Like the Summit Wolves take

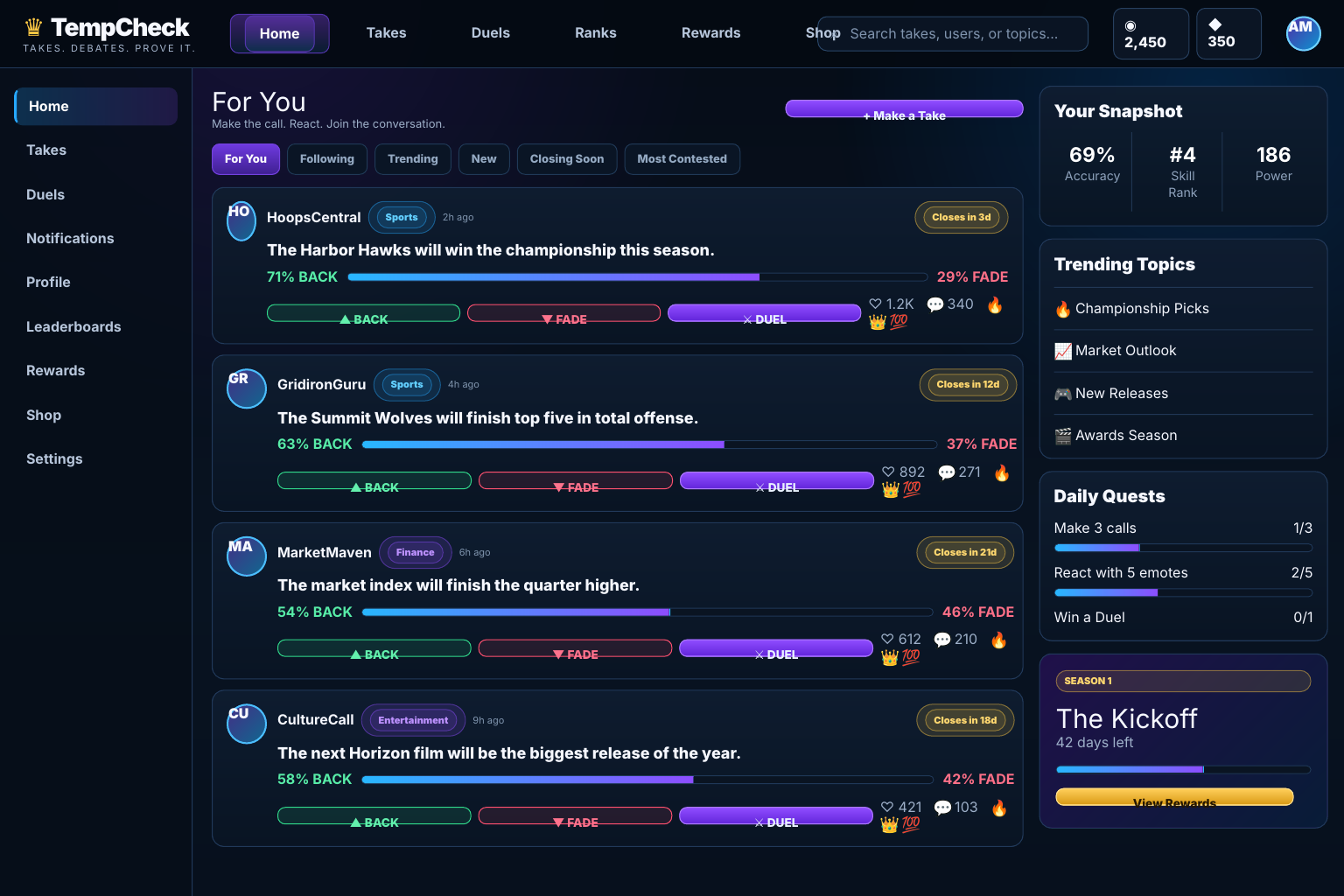click(x=903, y=472)
